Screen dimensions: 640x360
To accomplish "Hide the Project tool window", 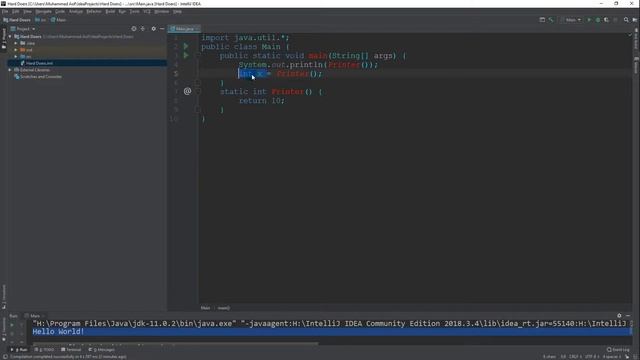I will tap(162, 29).
